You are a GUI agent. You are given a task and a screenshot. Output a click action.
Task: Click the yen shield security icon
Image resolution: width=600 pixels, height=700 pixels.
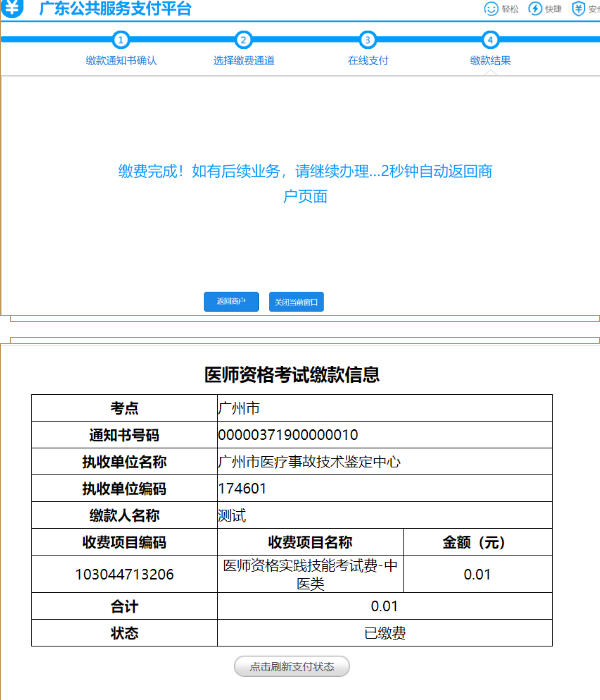tap(579, 9)
